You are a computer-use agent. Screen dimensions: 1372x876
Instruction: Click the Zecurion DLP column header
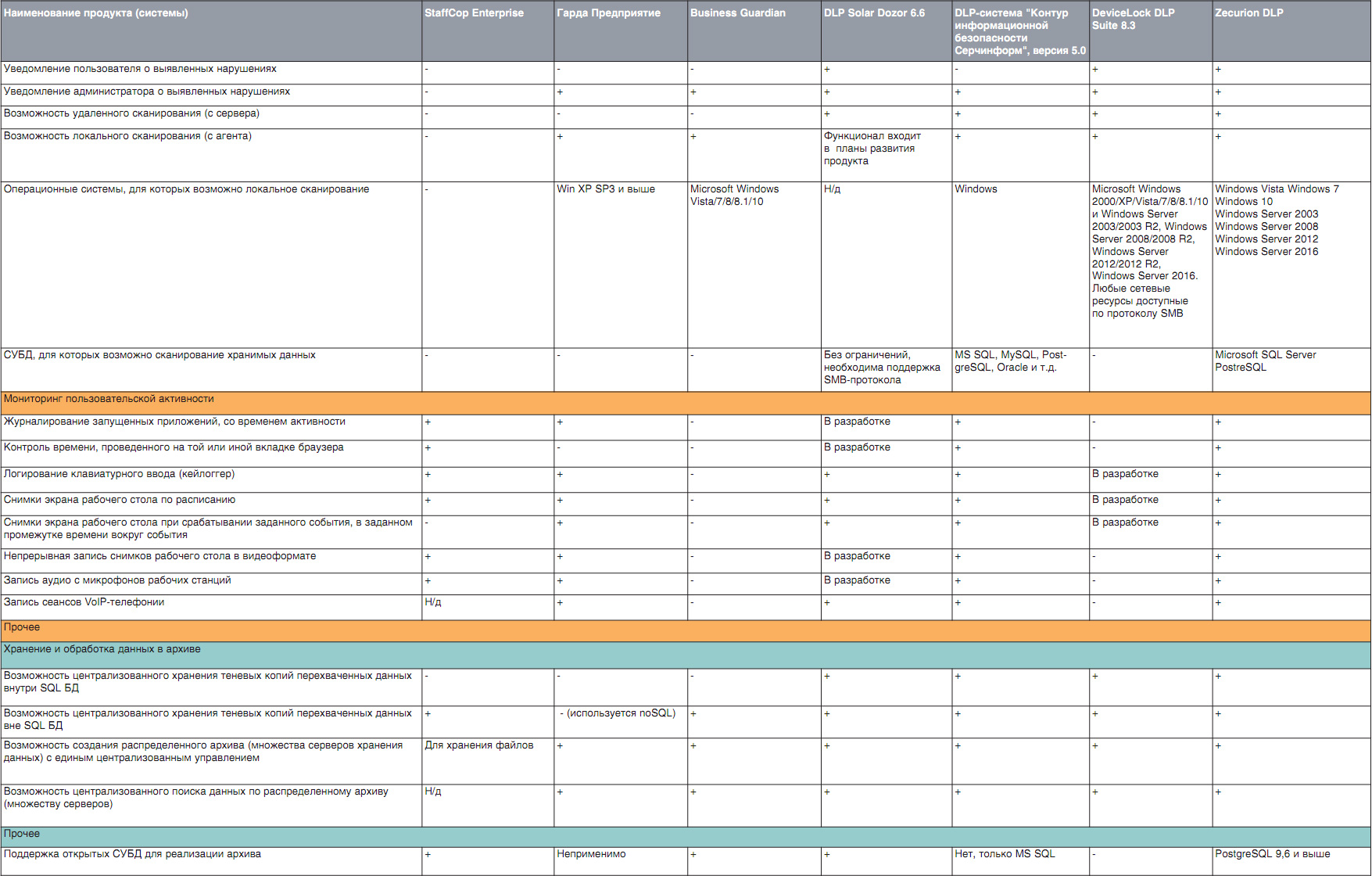coord(1291,31)
